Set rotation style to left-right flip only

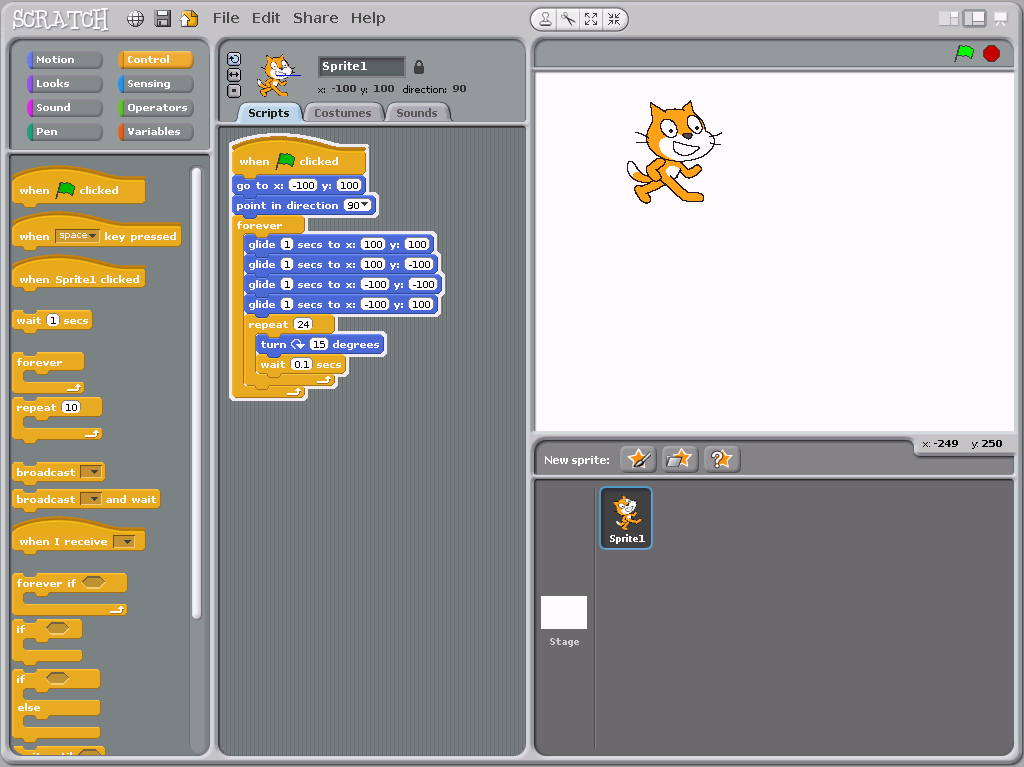pos(234,74)
